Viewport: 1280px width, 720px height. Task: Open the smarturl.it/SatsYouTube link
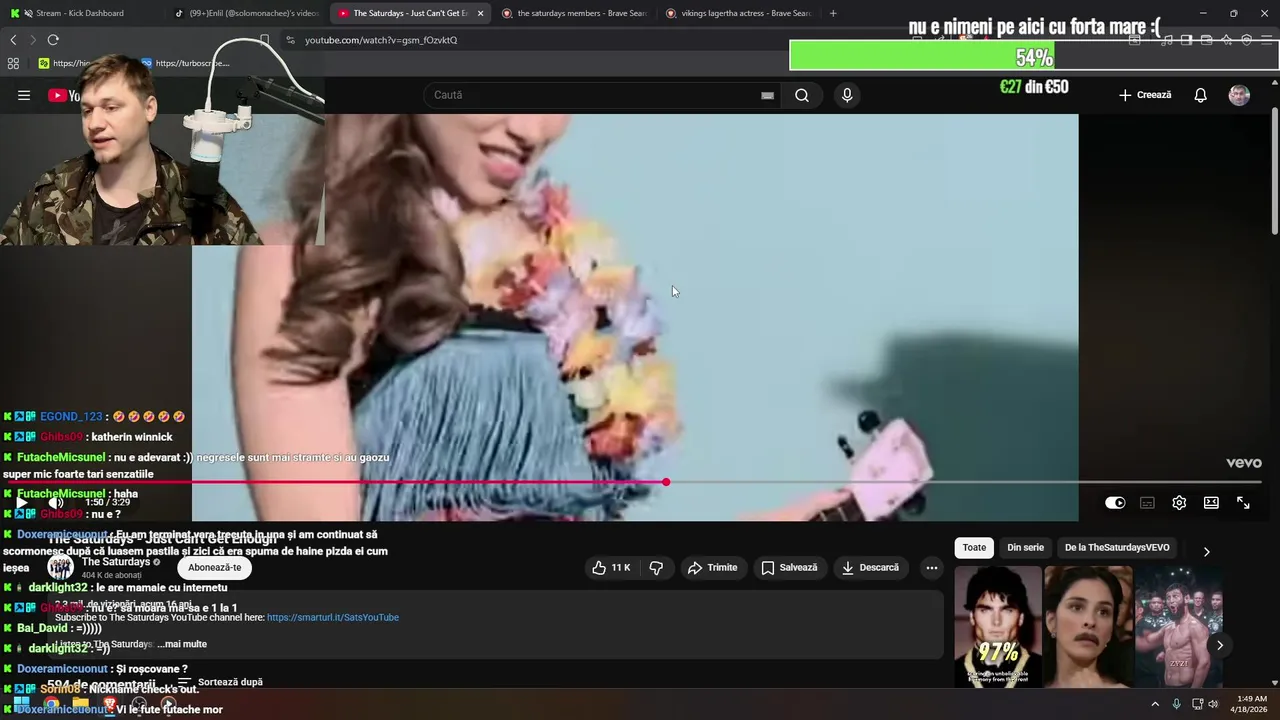pyautogui.click(x=333, y=617)
